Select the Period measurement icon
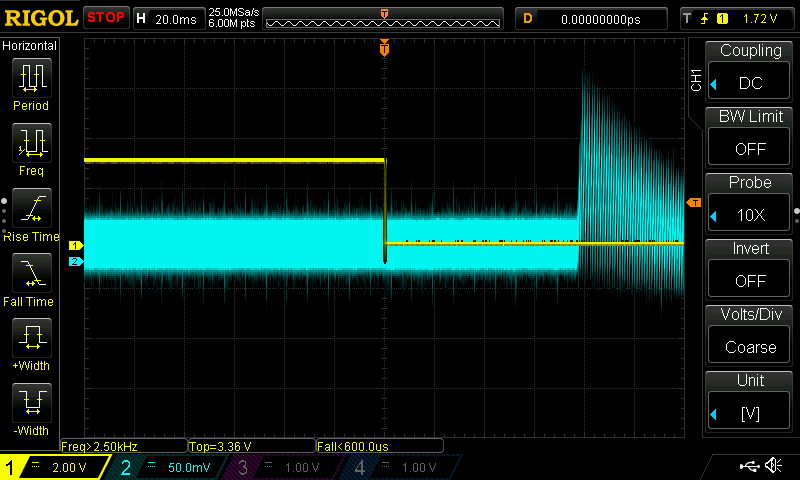Viewport: 800px width, 480px height. point(31,78)
